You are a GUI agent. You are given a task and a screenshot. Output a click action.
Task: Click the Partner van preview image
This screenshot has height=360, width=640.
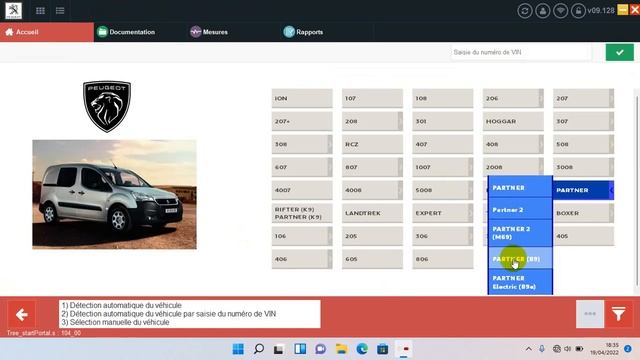click(x=114, y=194)
